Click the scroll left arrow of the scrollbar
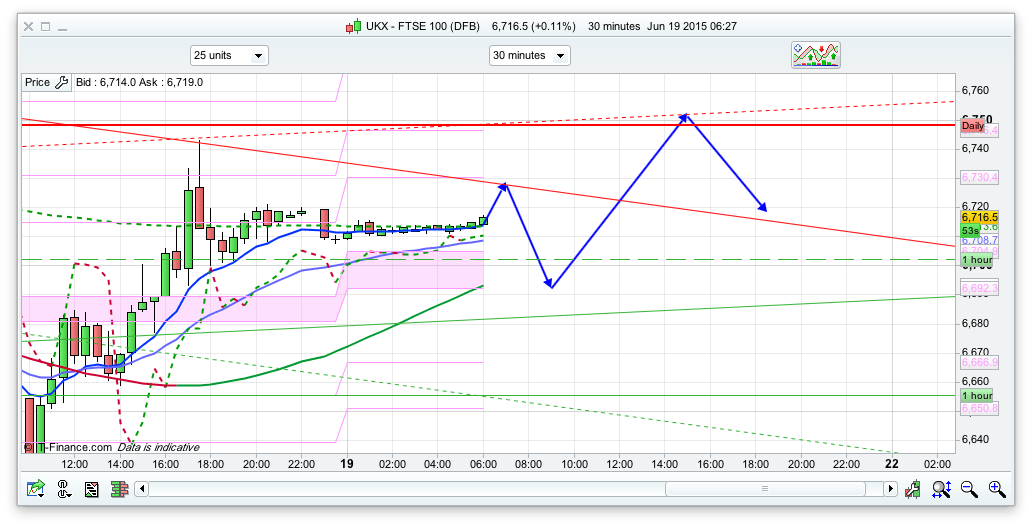The image size is (1032, 527). [x=142, y=489]
